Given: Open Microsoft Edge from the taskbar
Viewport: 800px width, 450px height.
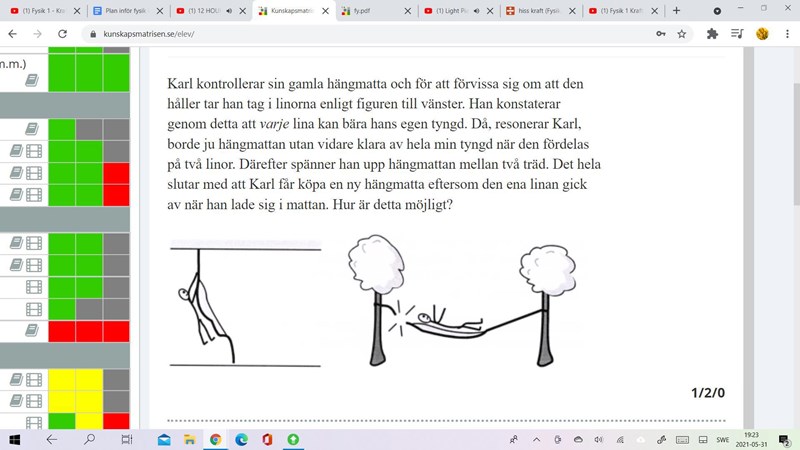Looking at the screenshot, I should point(241,439).
